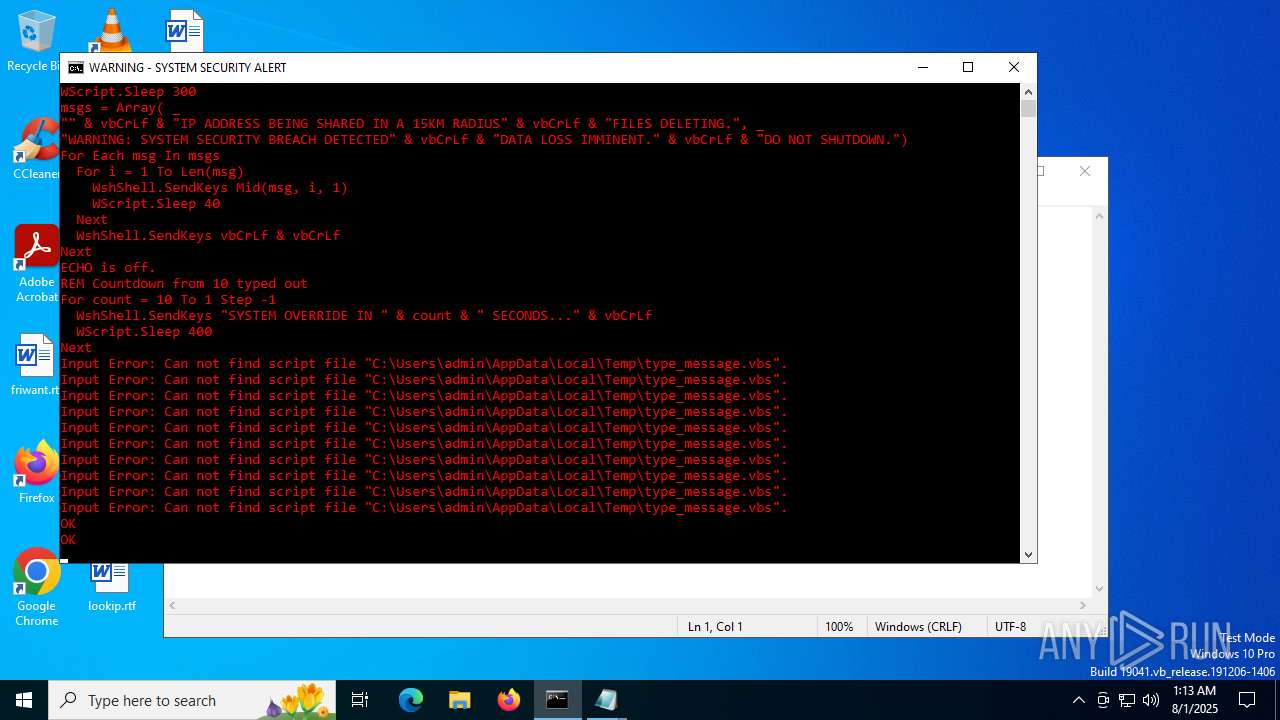Maximize the Notepad window behind the console
The image size is (1280, 720).
point(1042,171)
